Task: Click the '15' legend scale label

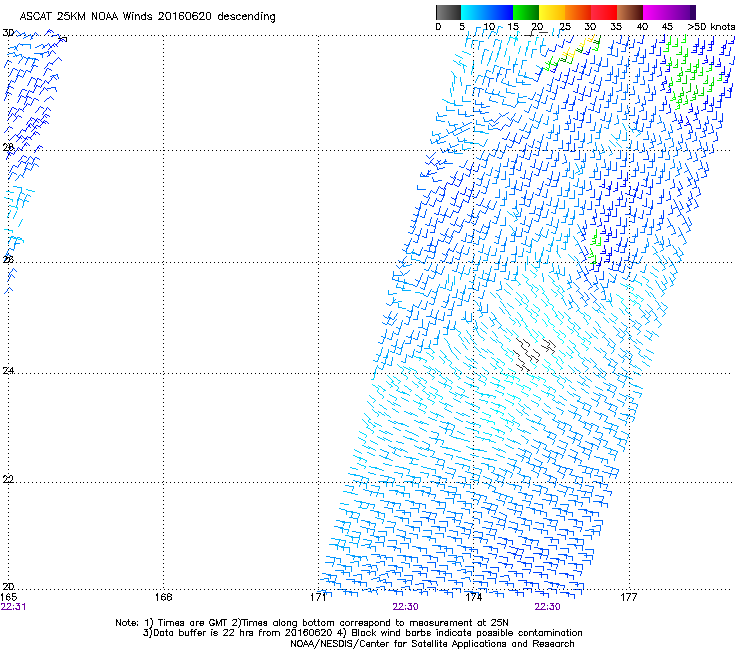Action: [x=513, y=27]
